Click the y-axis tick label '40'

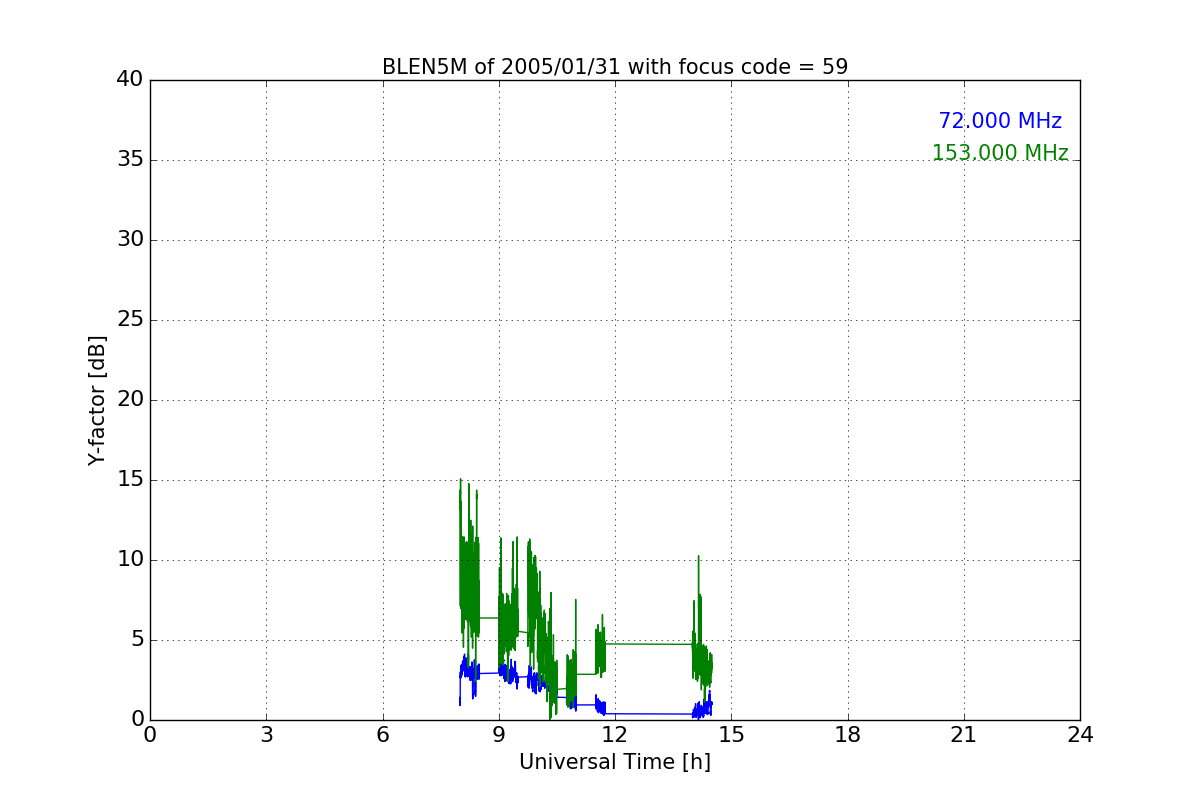click(x=130, y=79)
